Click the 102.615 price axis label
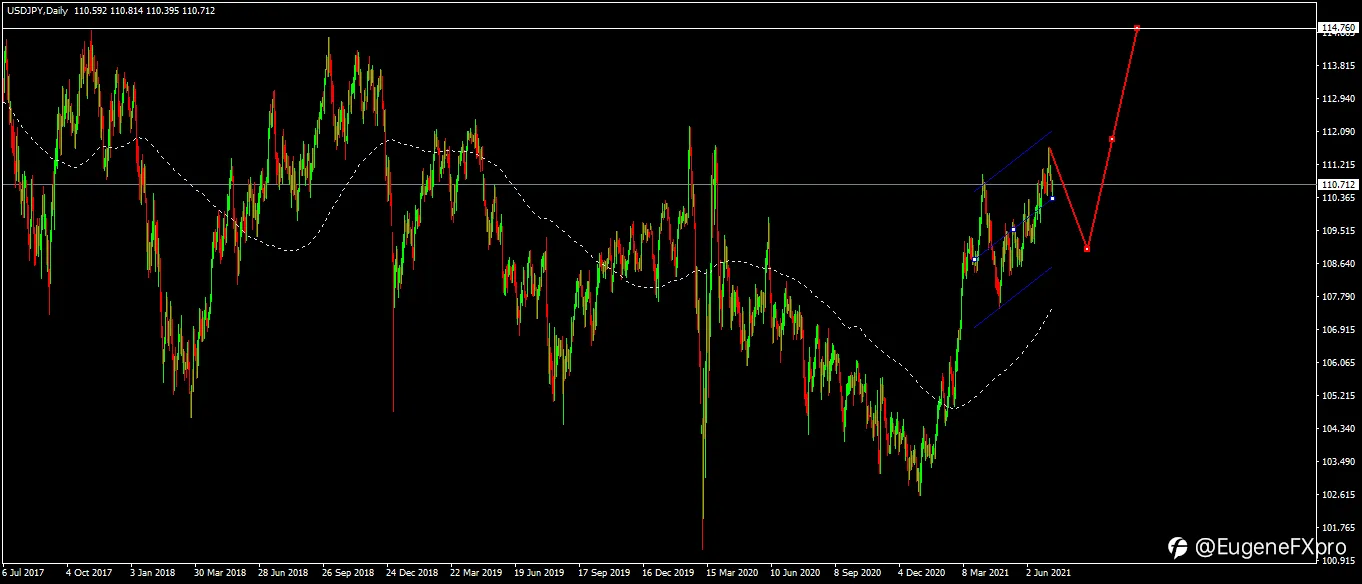Image resolution: width=1362 pixels, height=584 pixels. (1337, 495)
